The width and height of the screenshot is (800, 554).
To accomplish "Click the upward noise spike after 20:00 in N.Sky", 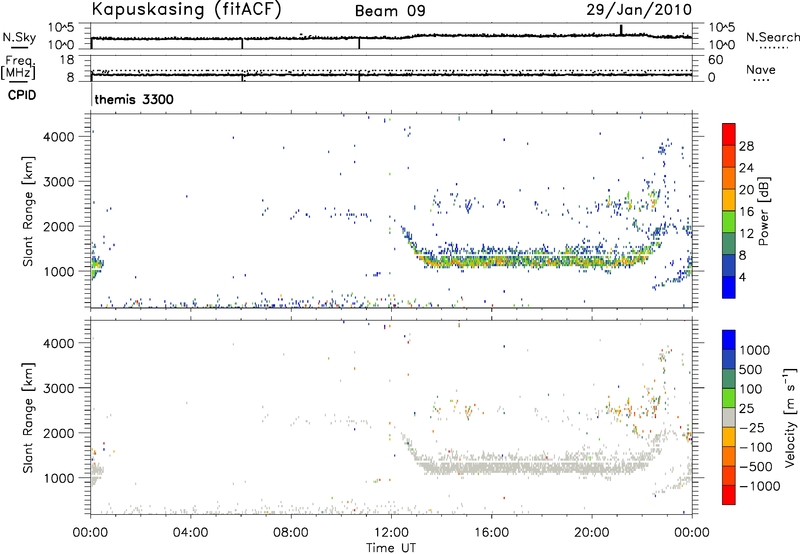I will [x=621, y=30].
